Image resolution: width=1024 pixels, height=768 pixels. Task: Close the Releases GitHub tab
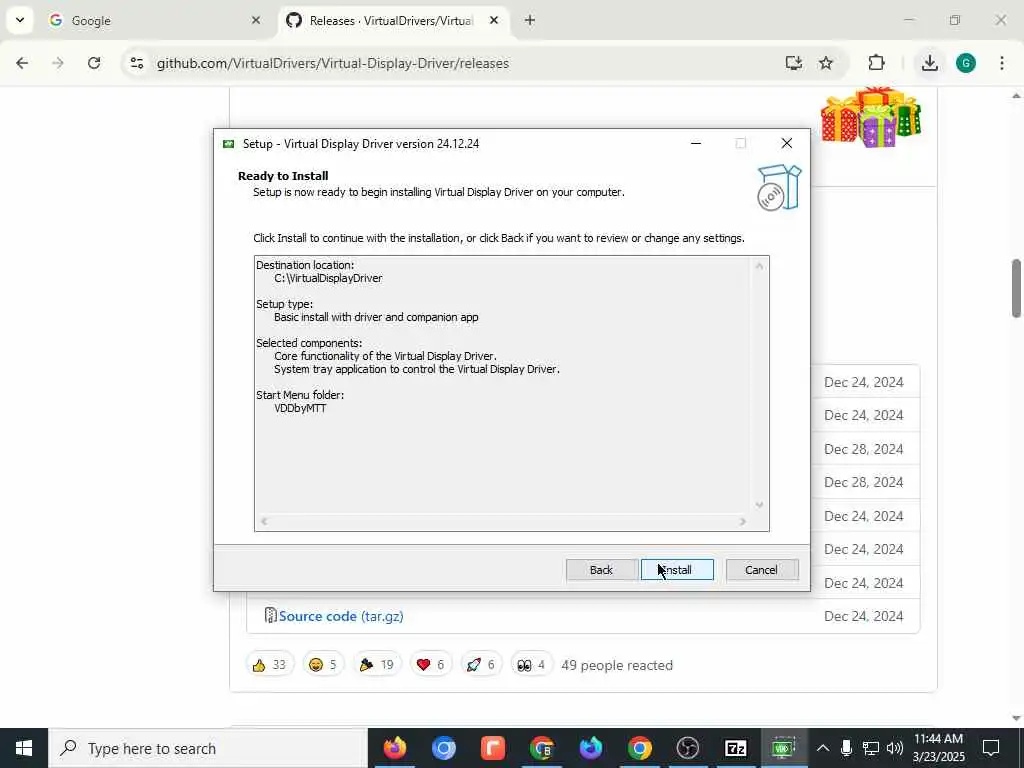tap(494, 21)
